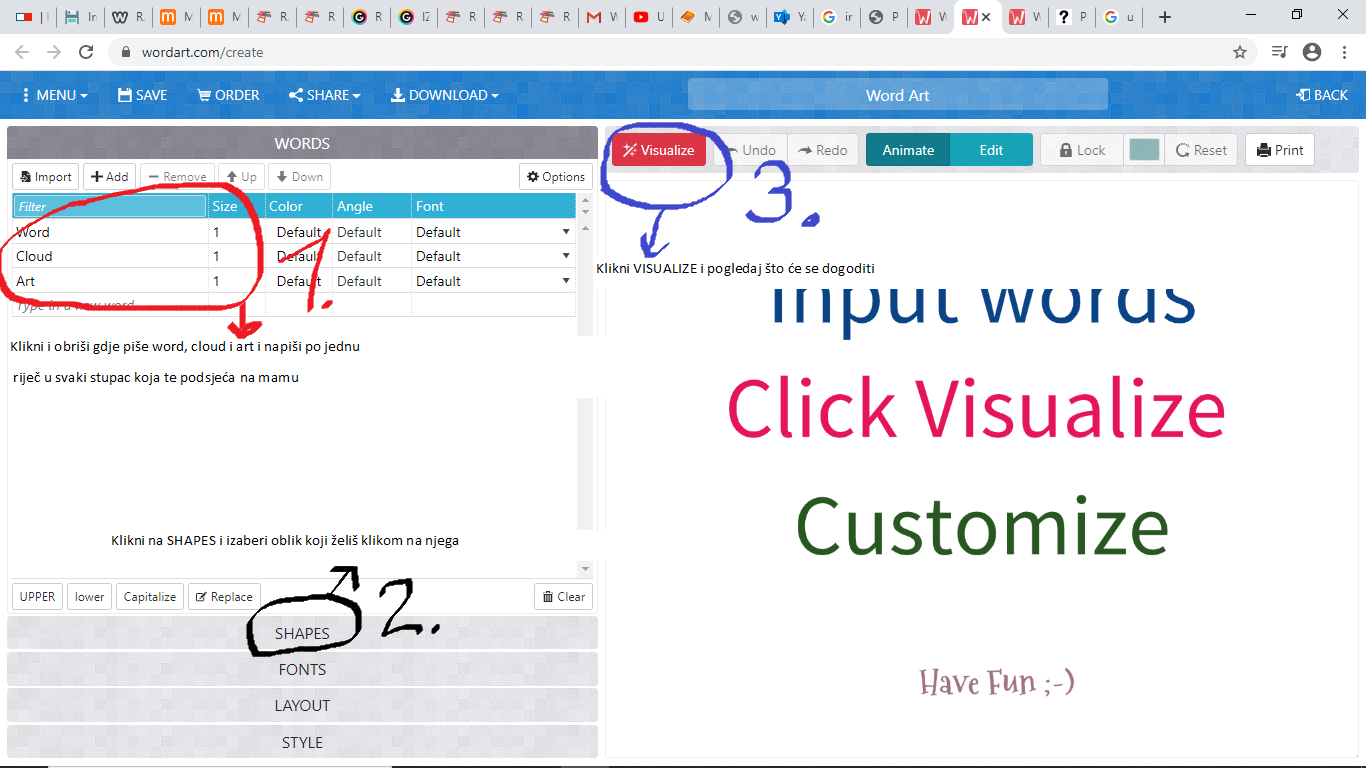Open font dropdown arrow for Word row

[x=567, y=232]
